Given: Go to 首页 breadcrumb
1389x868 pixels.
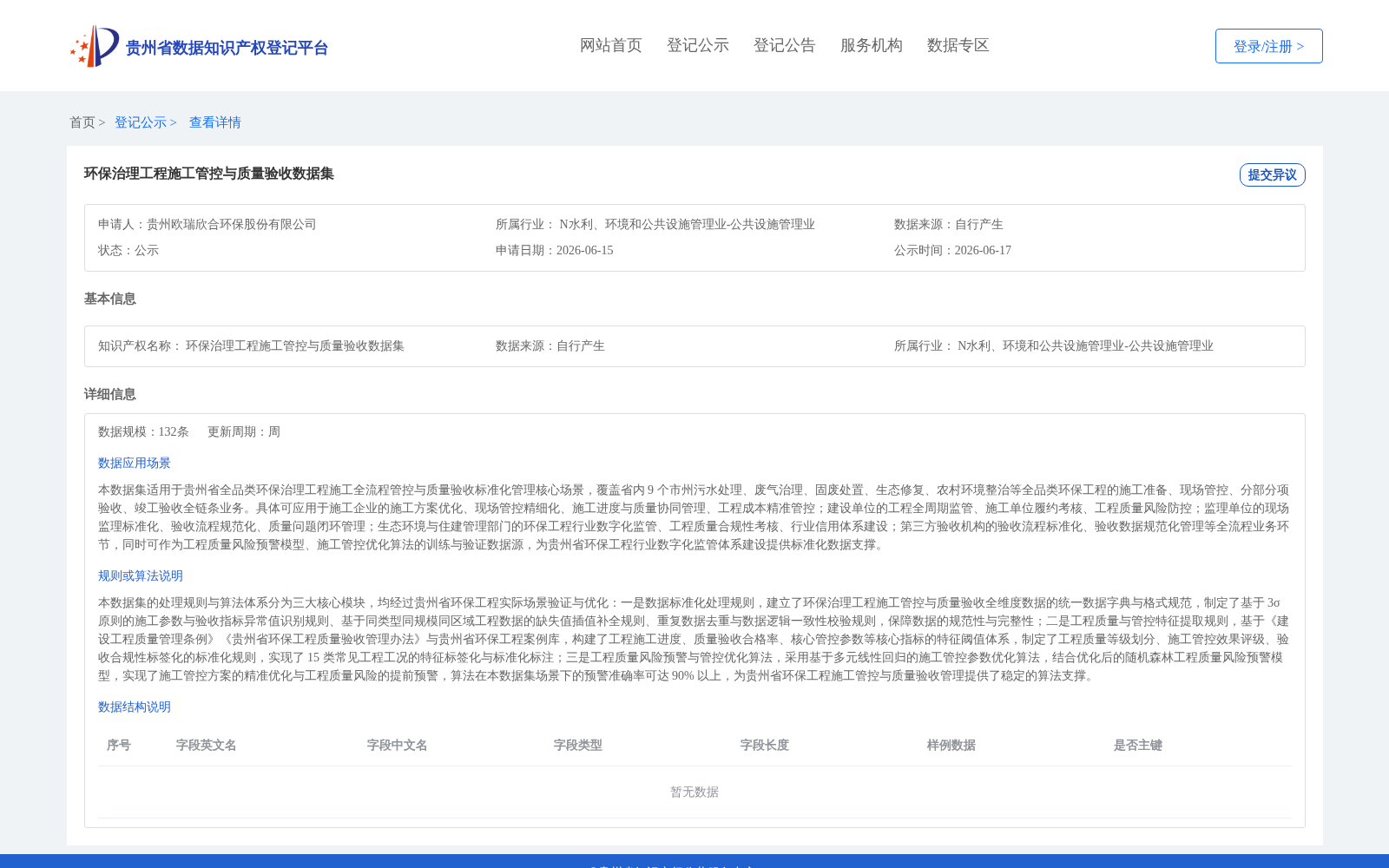Looking at the screenshot, I should coord(82,122).
